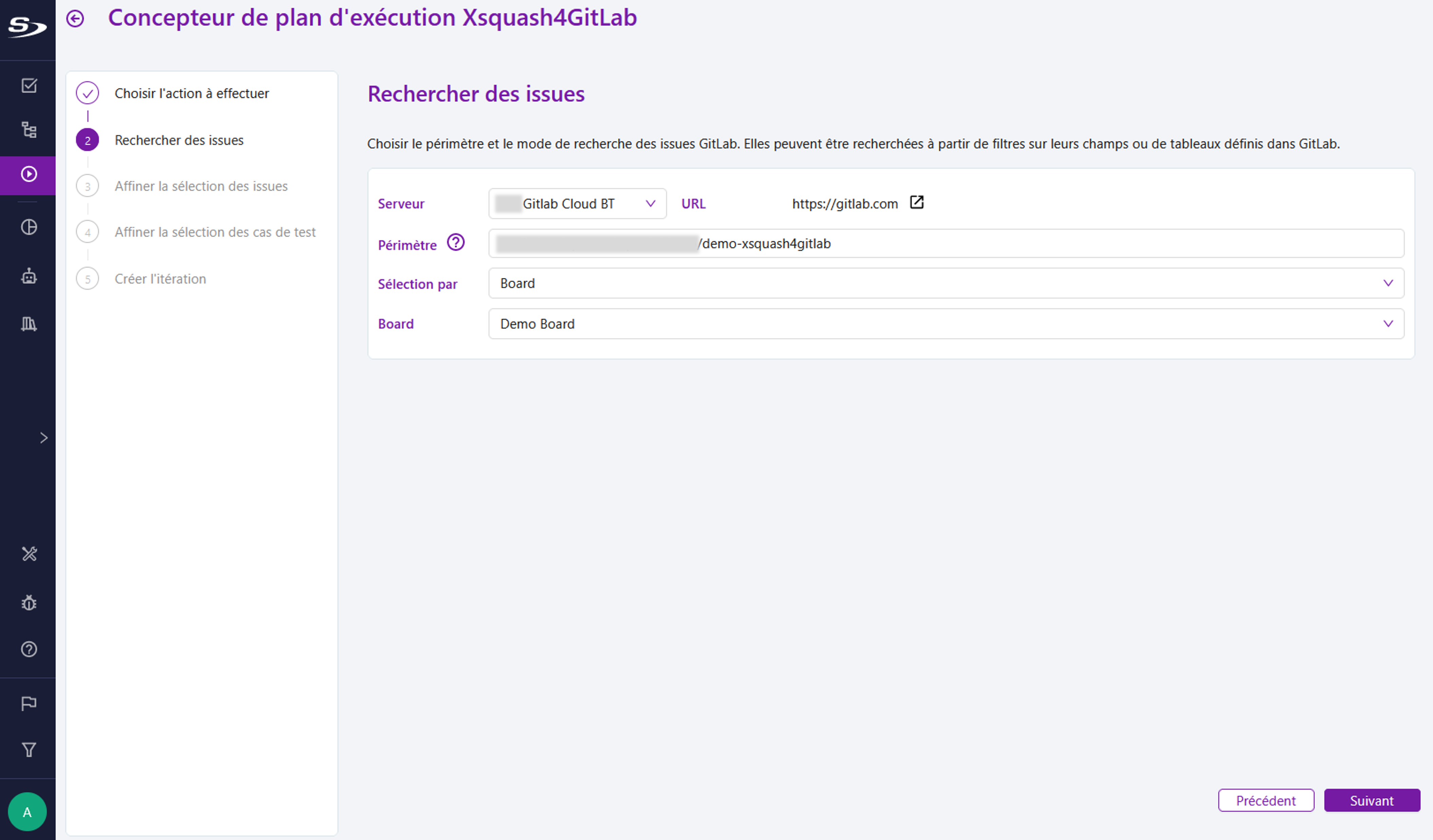
Task: Expand the Serveur dropdown
Action: point(650,203)
